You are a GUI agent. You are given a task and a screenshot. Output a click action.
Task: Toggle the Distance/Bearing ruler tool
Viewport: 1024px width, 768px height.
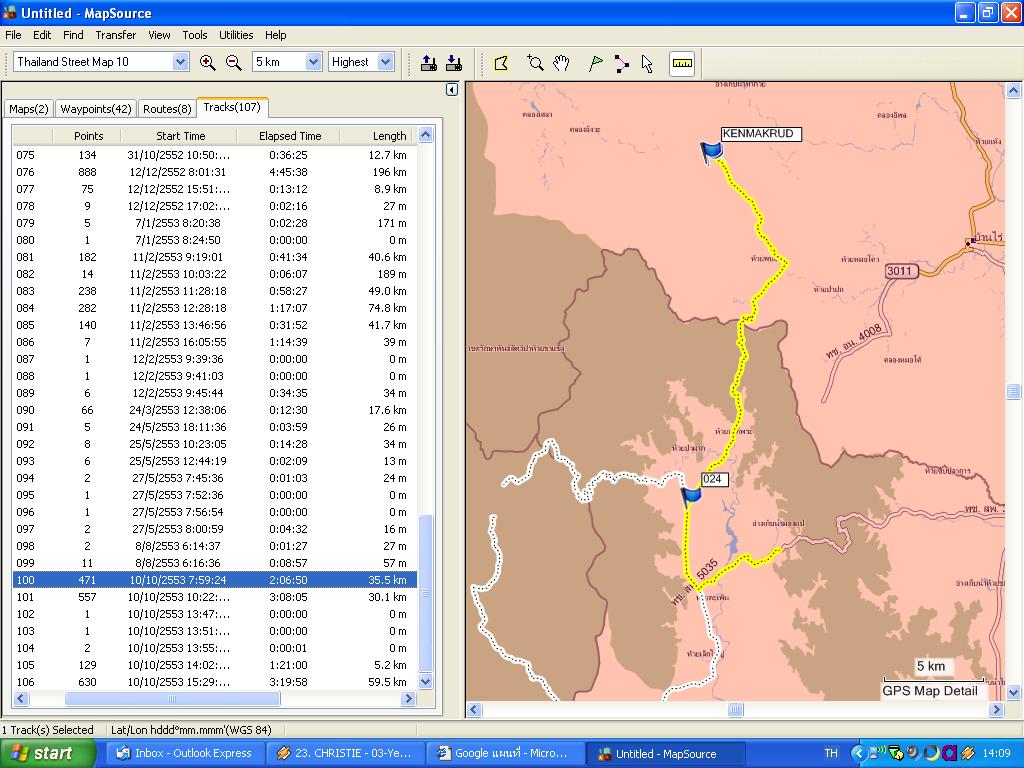click(682, 63)
